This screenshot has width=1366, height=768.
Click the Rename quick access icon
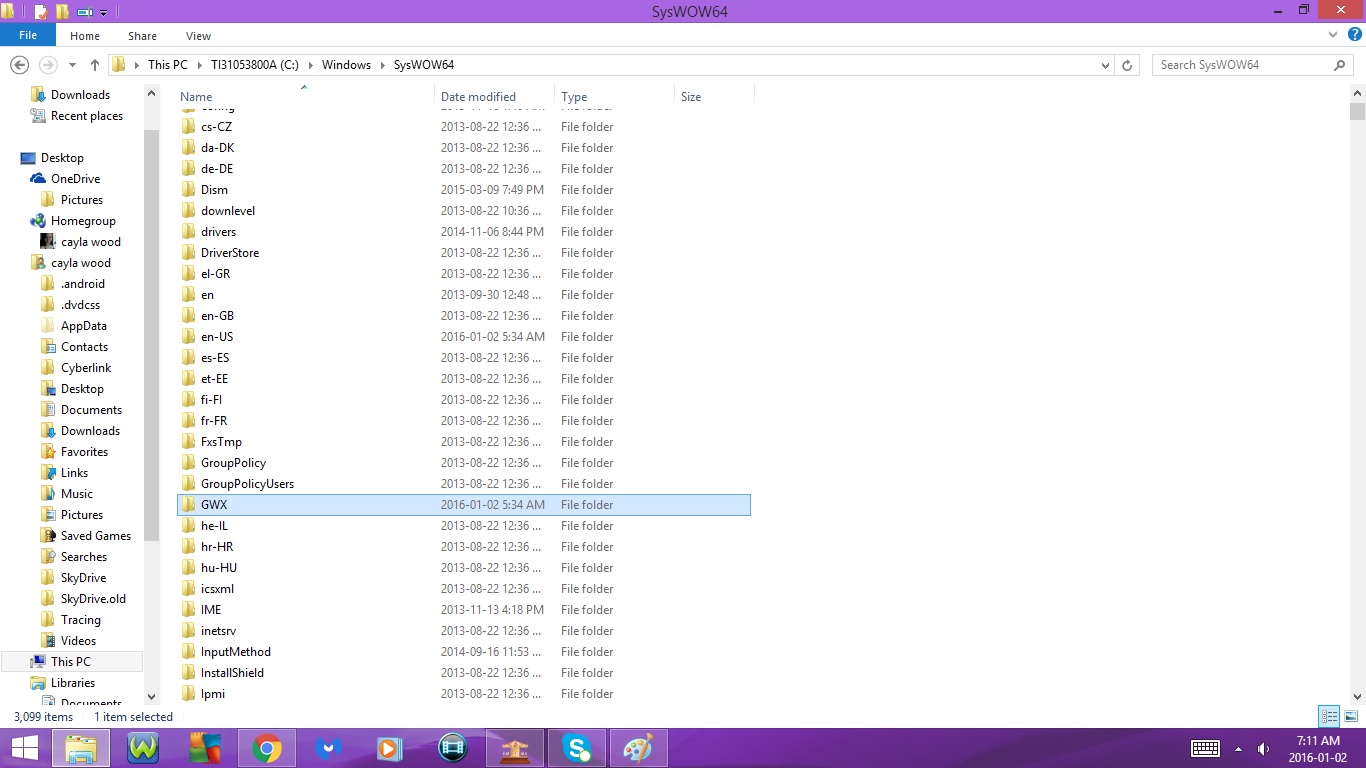(85, 12)
